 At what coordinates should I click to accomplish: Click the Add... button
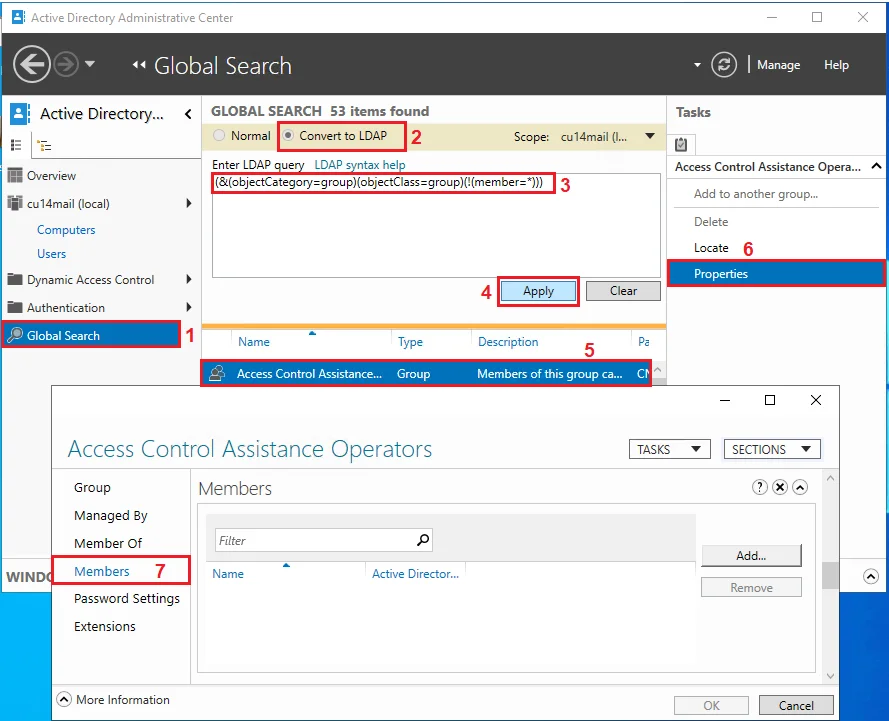(751, 555)
